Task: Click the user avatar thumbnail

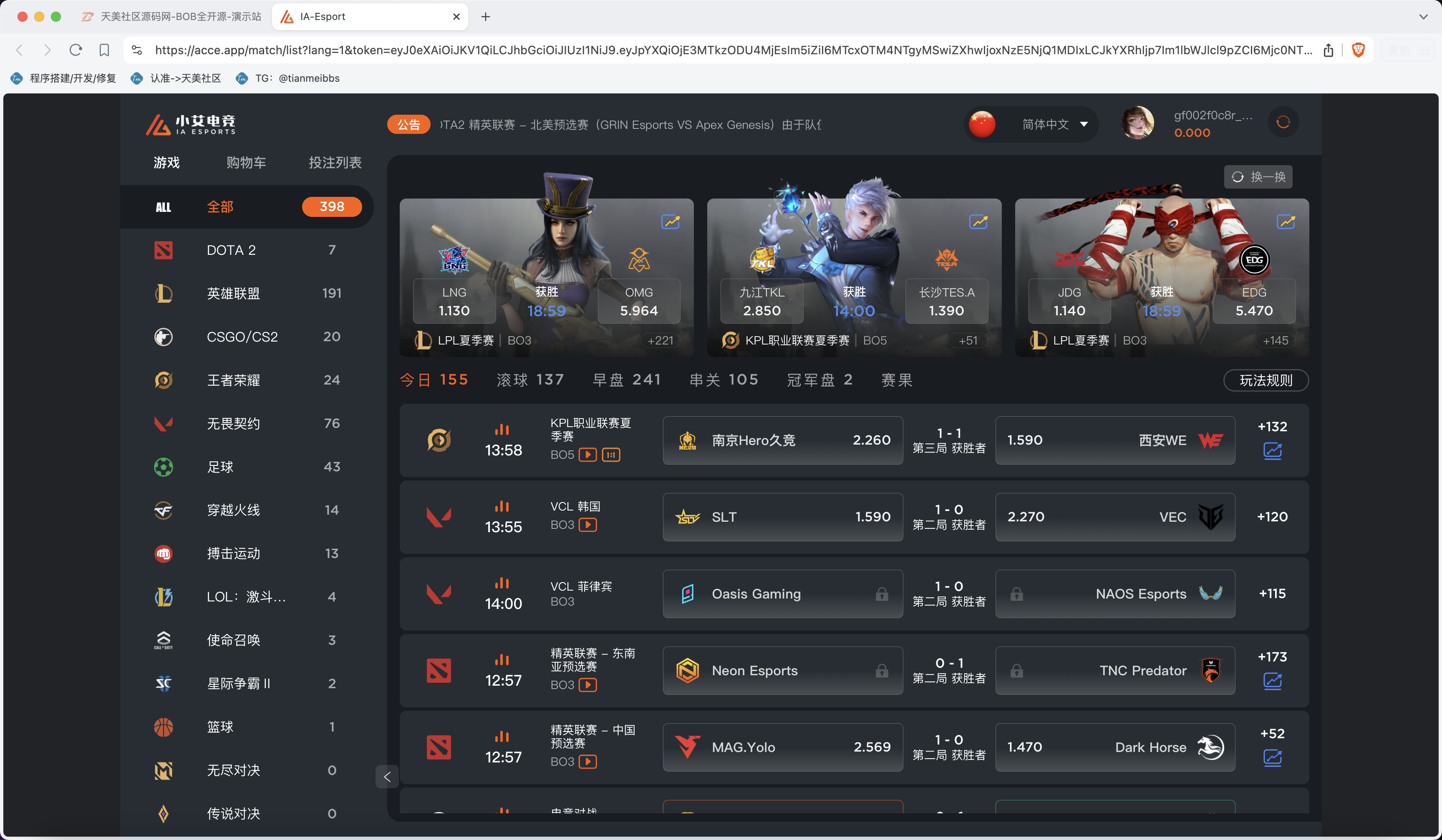Action: [x=1137, y=122]
